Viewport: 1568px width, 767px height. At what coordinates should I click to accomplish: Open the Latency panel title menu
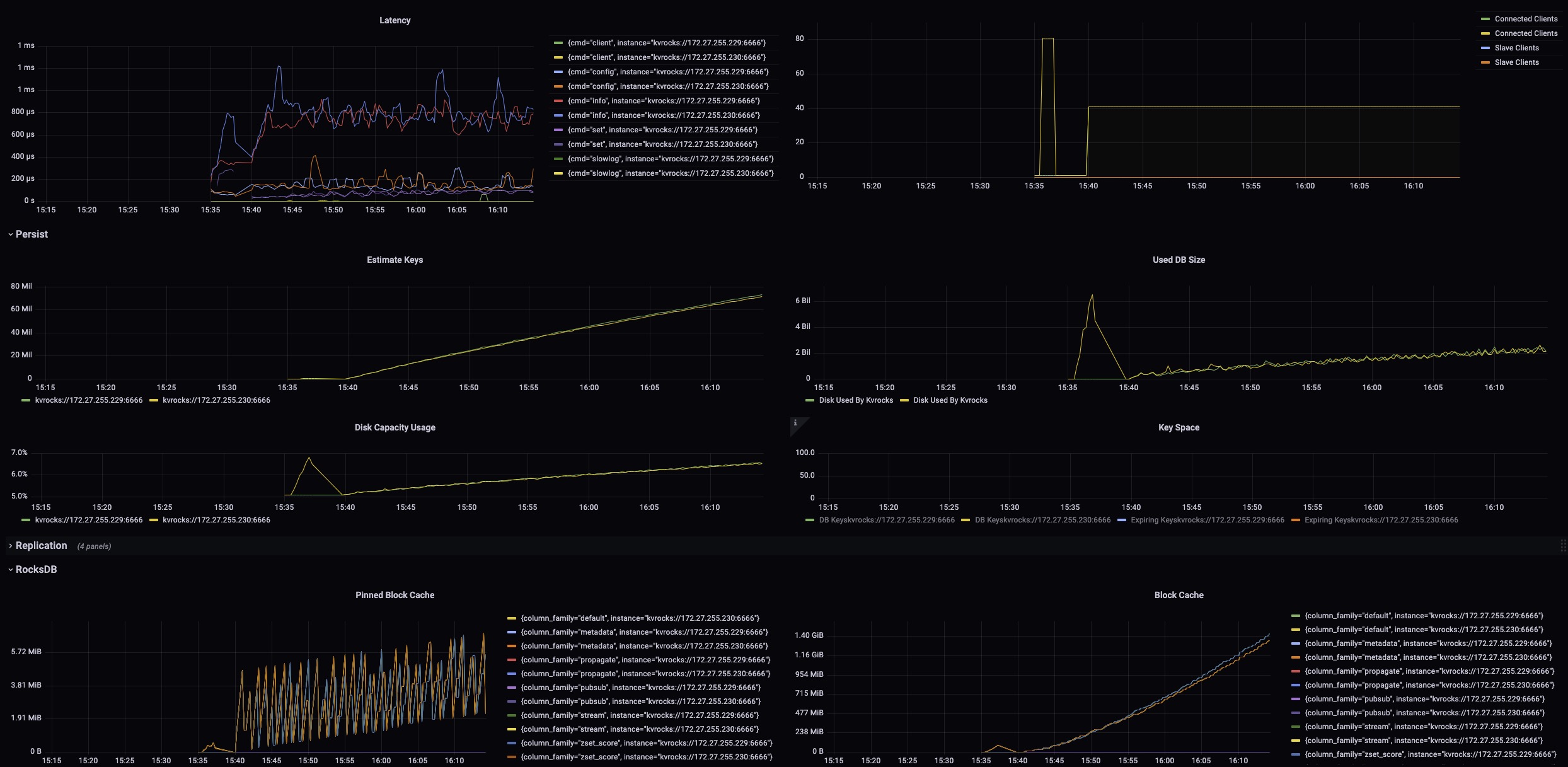click(395, 20)
